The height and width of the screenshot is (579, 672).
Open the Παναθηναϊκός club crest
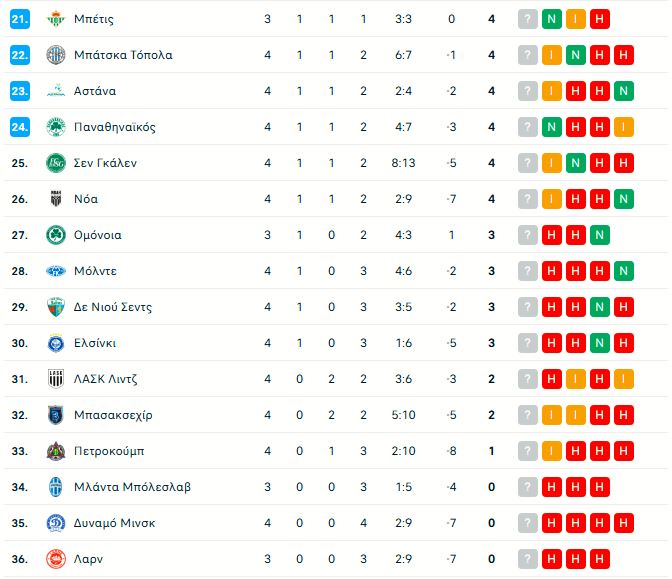click(x=56, y=127)
